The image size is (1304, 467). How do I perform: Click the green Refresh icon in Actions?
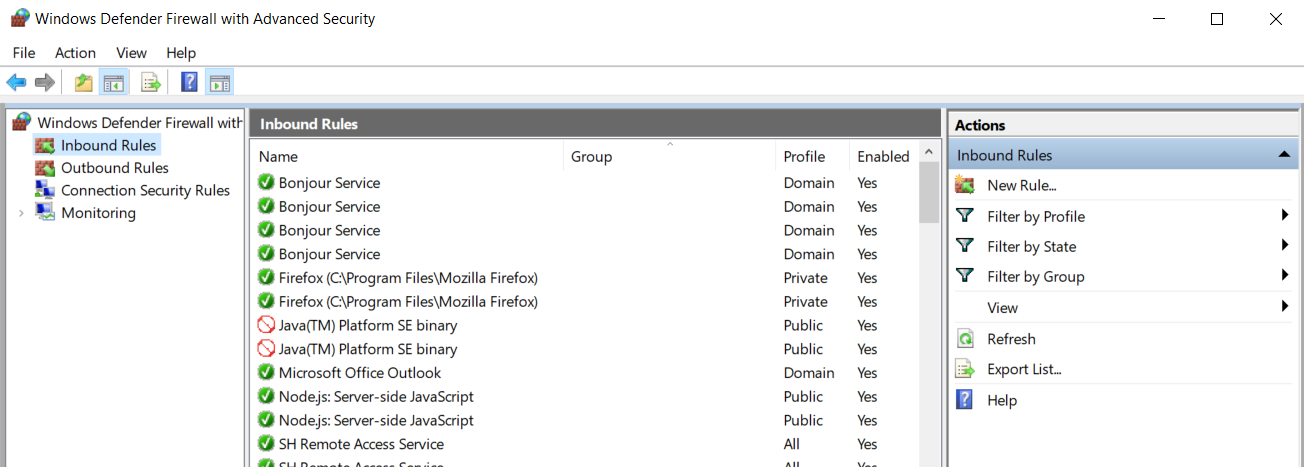965,339
